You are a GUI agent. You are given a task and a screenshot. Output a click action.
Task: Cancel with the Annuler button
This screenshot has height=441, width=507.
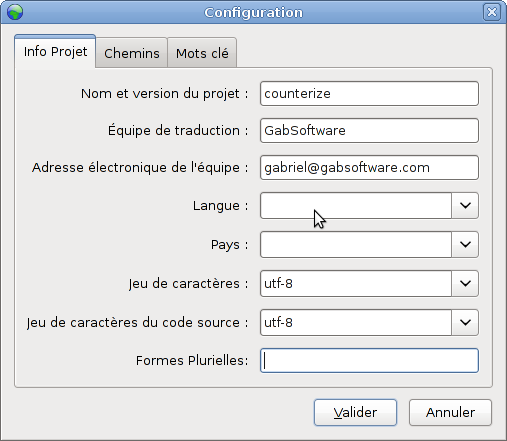450,413
